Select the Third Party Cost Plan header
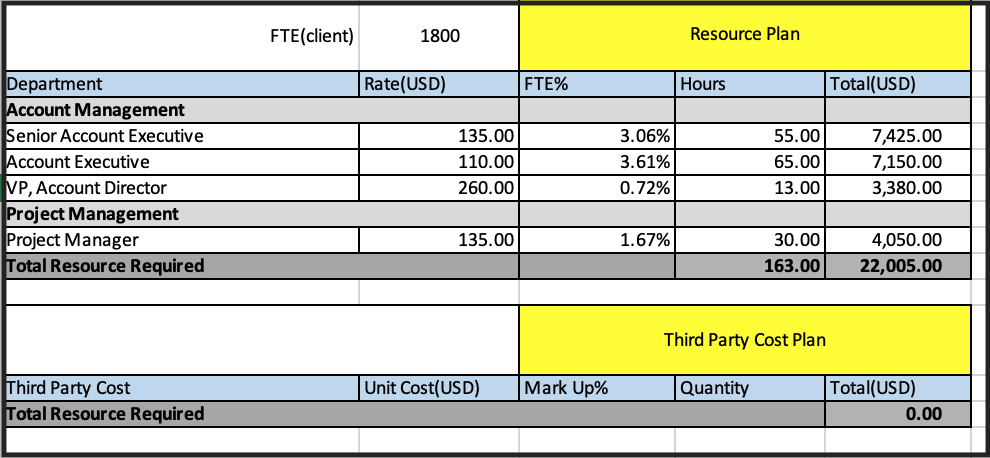Screen dimensions: 990x458 click(x=744, y=340)
